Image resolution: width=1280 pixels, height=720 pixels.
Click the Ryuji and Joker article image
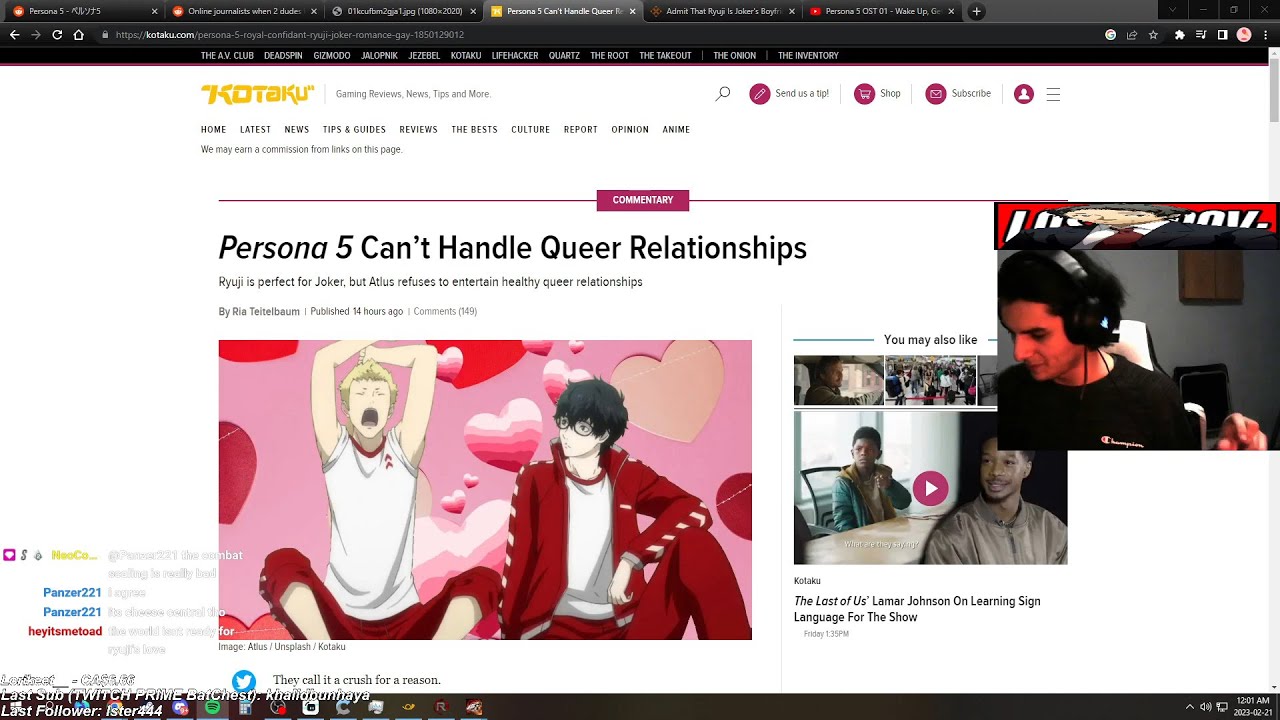coord(485,490)
